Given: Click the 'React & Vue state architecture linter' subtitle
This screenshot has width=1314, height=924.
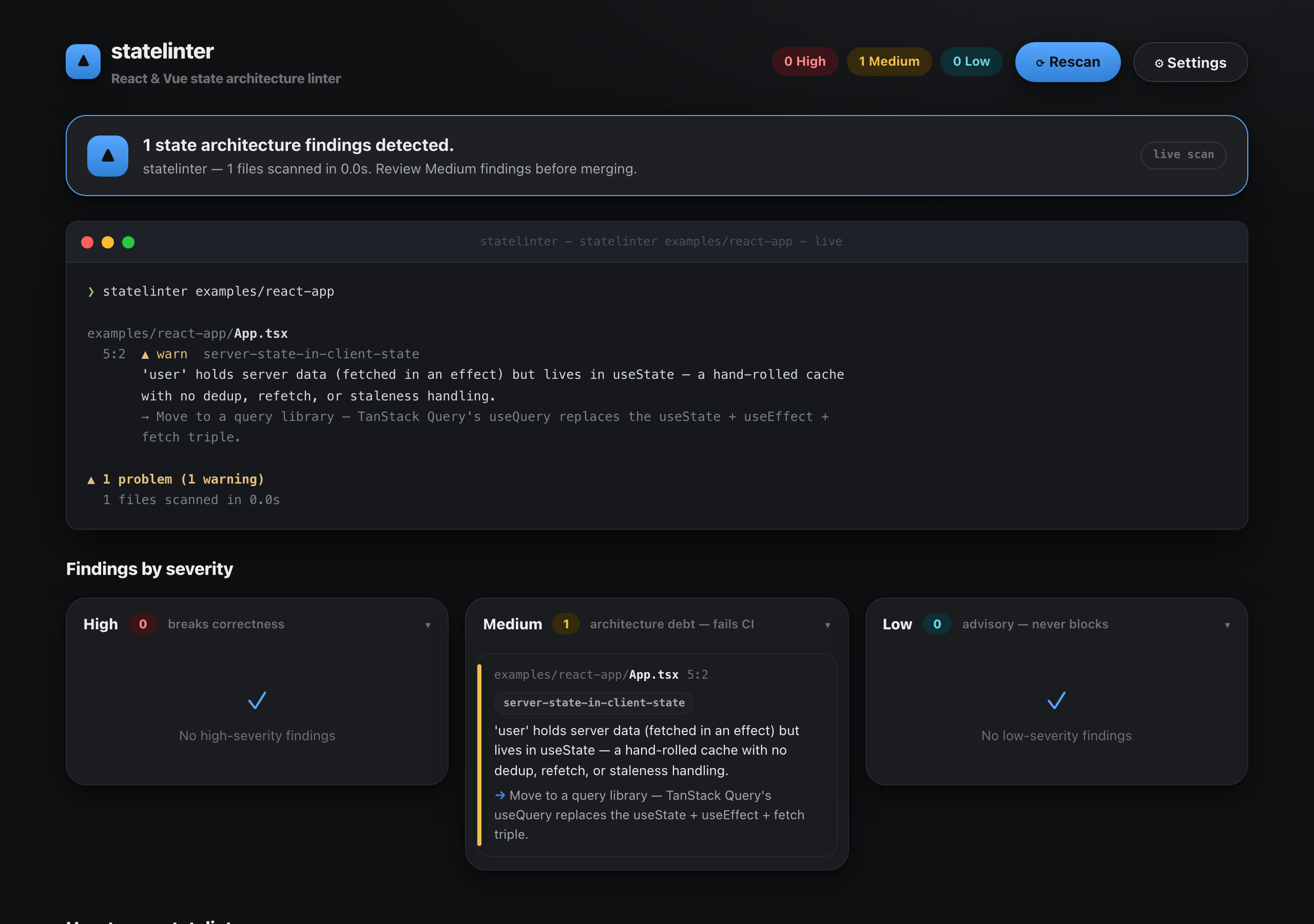Looking at the screenshot, I should coord(225,79).
